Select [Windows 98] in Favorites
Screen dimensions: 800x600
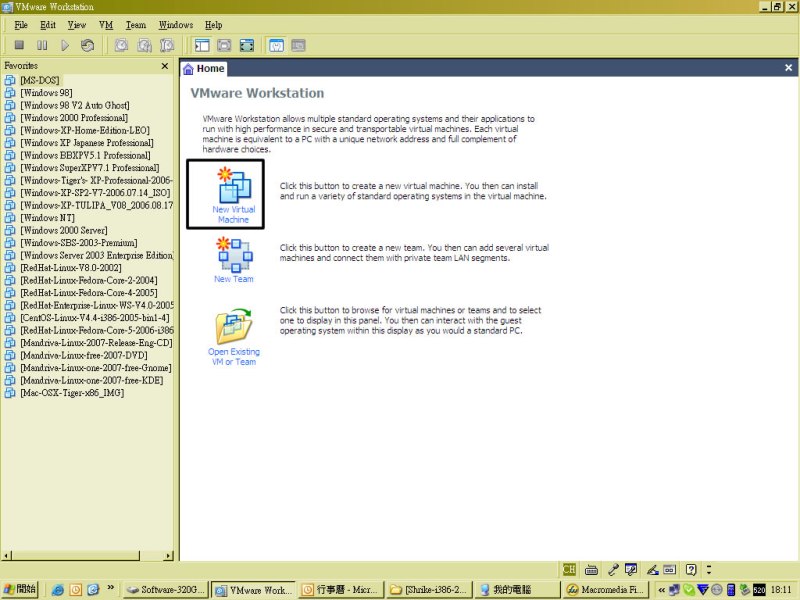[x=46, y=93]
